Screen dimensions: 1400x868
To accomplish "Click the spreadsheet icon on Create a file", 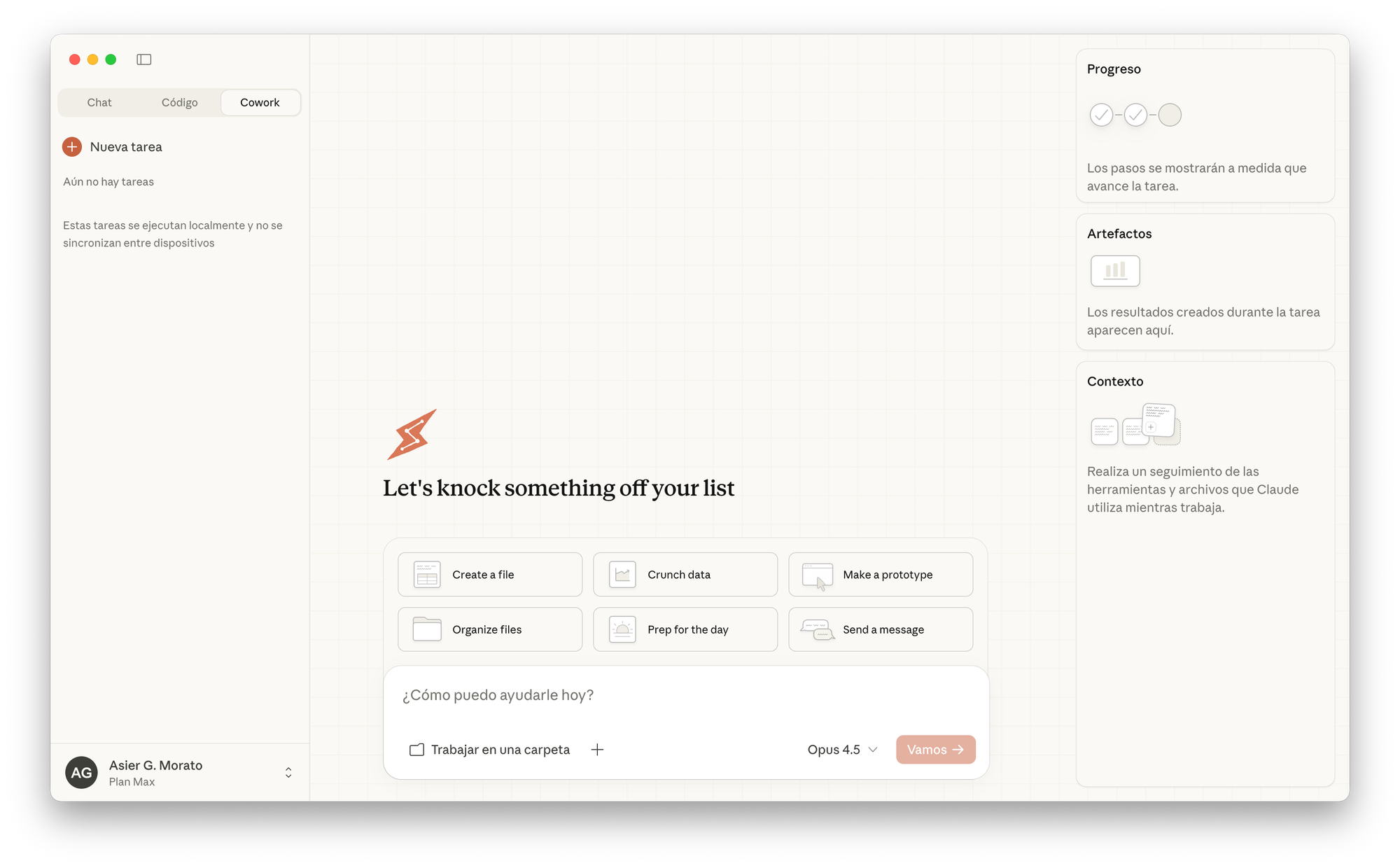I will (x=427, y=575).
